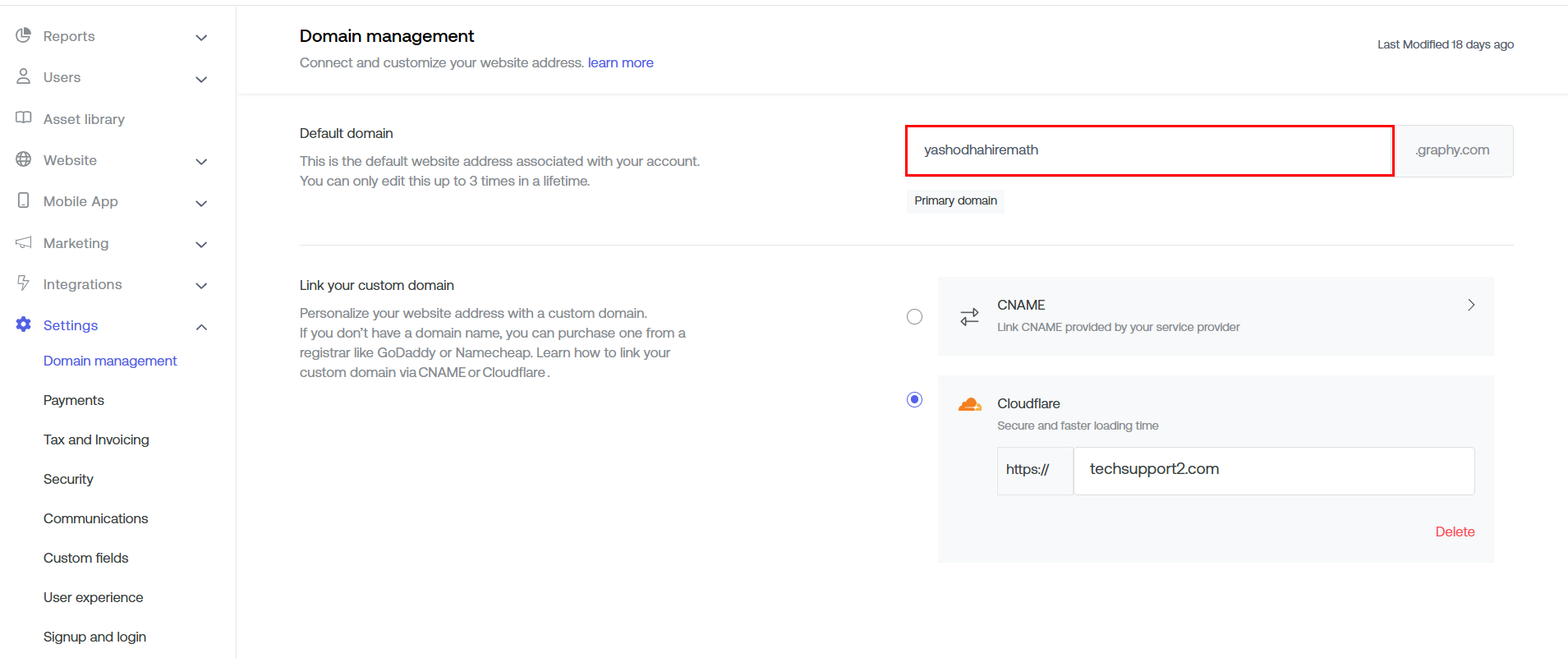
Task: Open the Payments settings page
Action: point(74,400)
